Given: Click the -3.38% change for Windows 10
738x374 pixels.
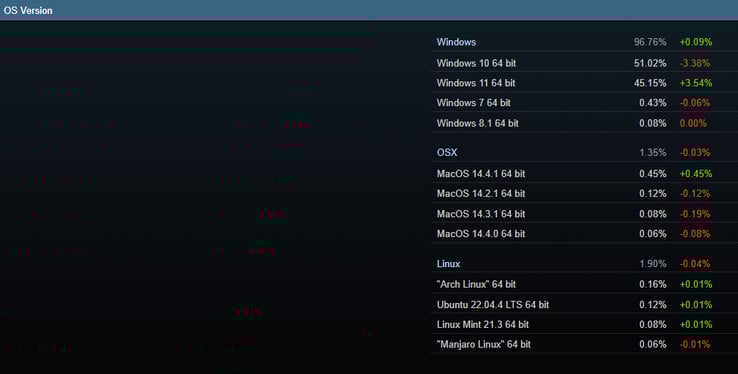Looking at the screenshot, I should tap(695, 63).
